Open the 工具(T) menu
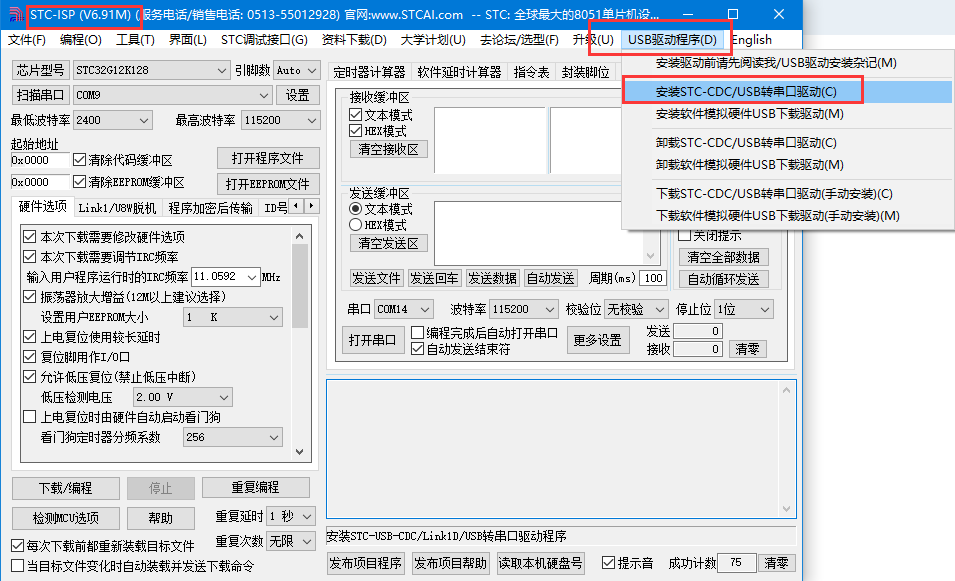The image size is (955, 581). pyautogui.click(x=135, y=40)
